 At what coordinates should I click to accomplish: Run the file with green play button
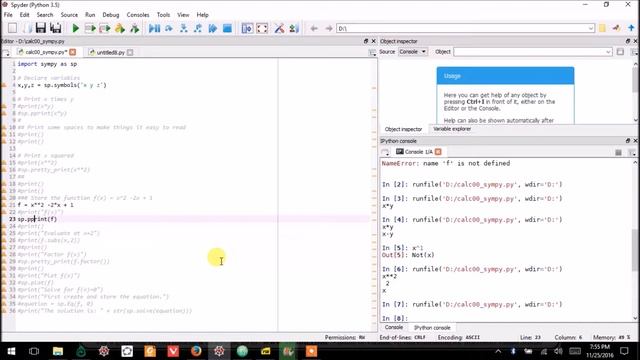[75, 28]
